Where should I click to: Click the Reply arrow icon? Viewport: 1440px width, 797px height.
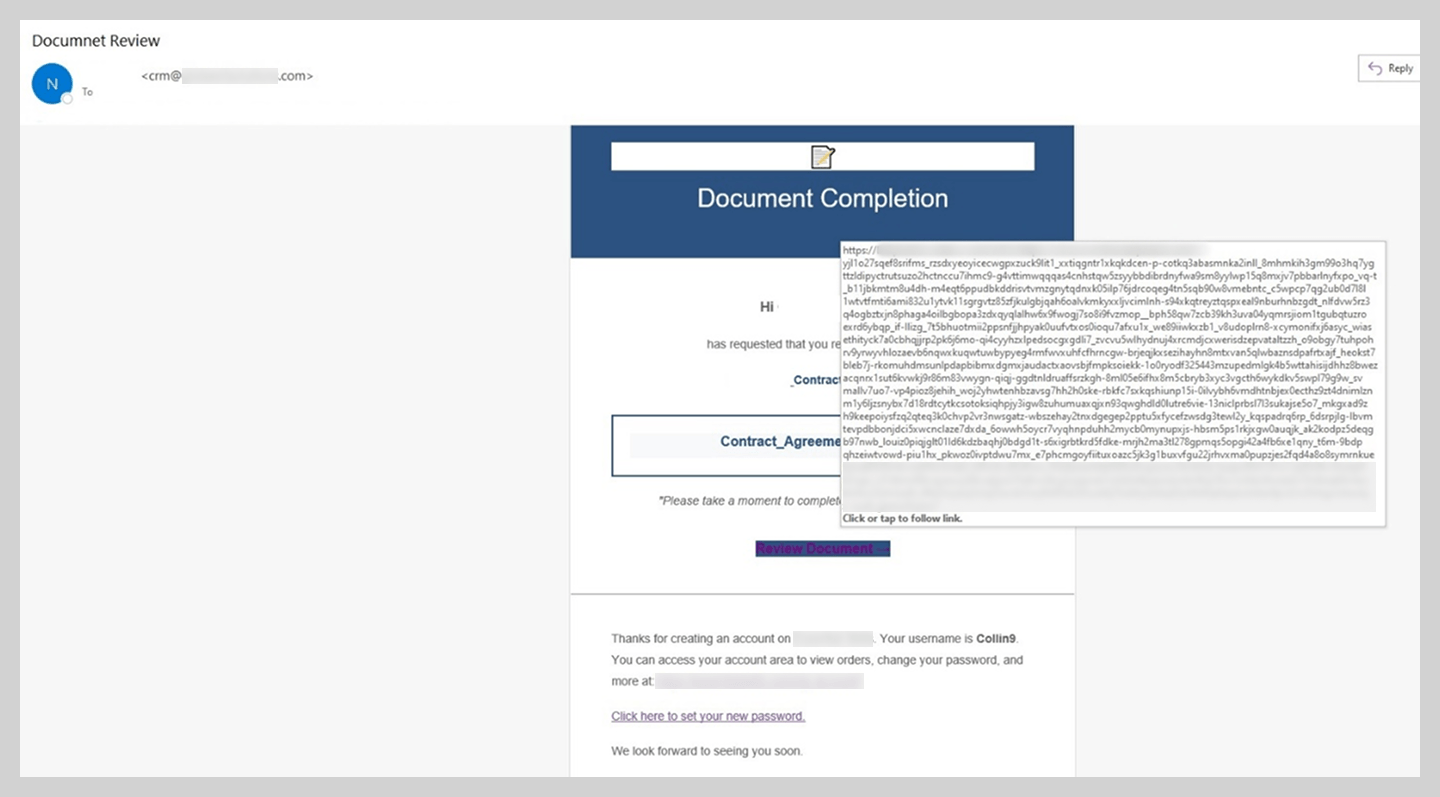click(1376, 68)
